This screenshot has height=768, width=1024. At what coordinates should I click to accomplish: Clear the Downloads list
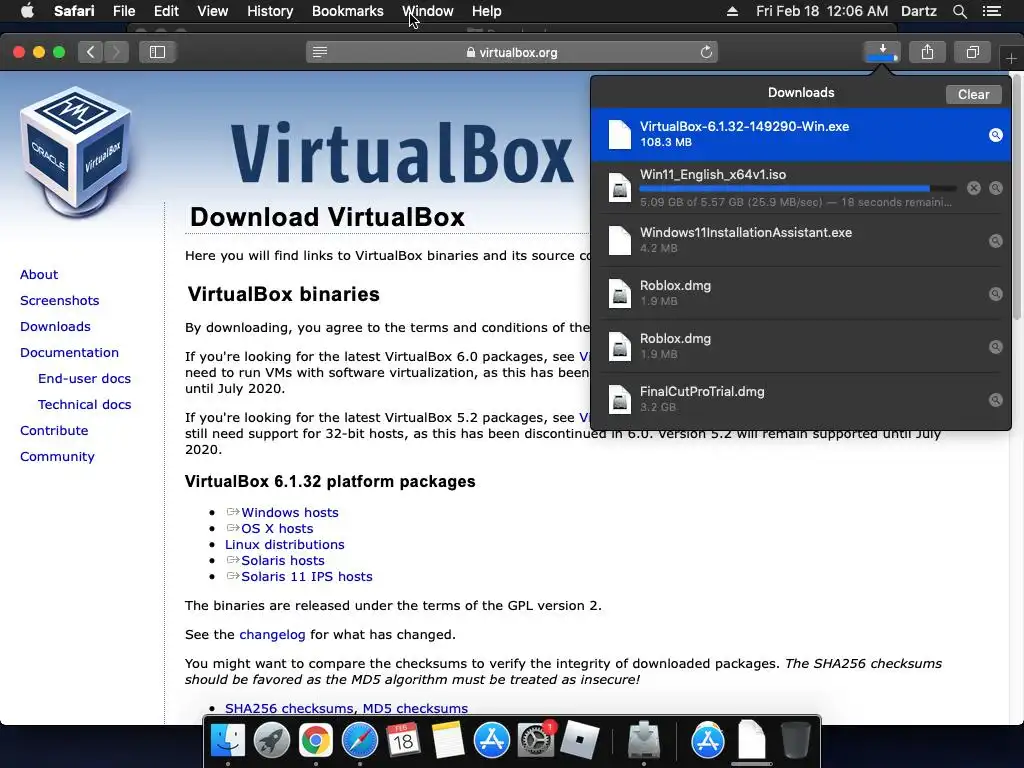973,95
